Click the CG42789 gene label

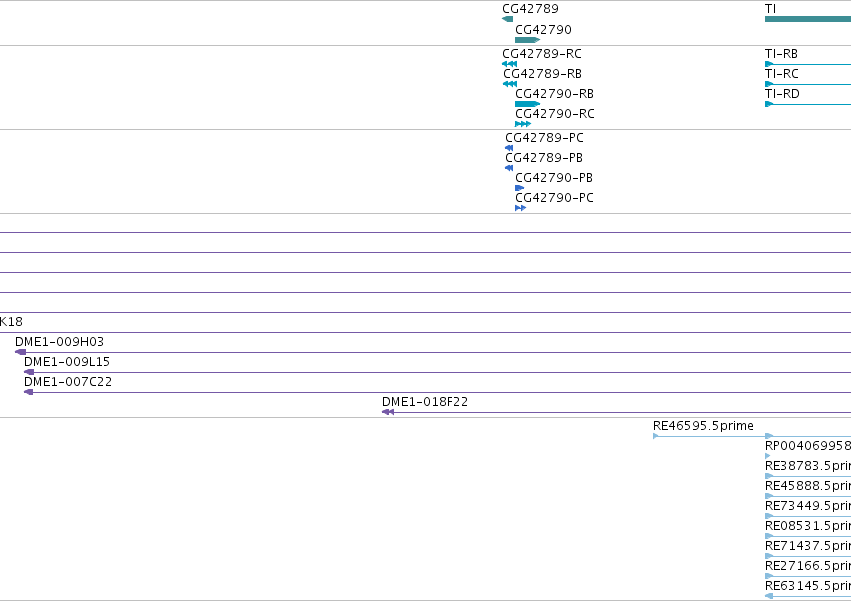530,9
